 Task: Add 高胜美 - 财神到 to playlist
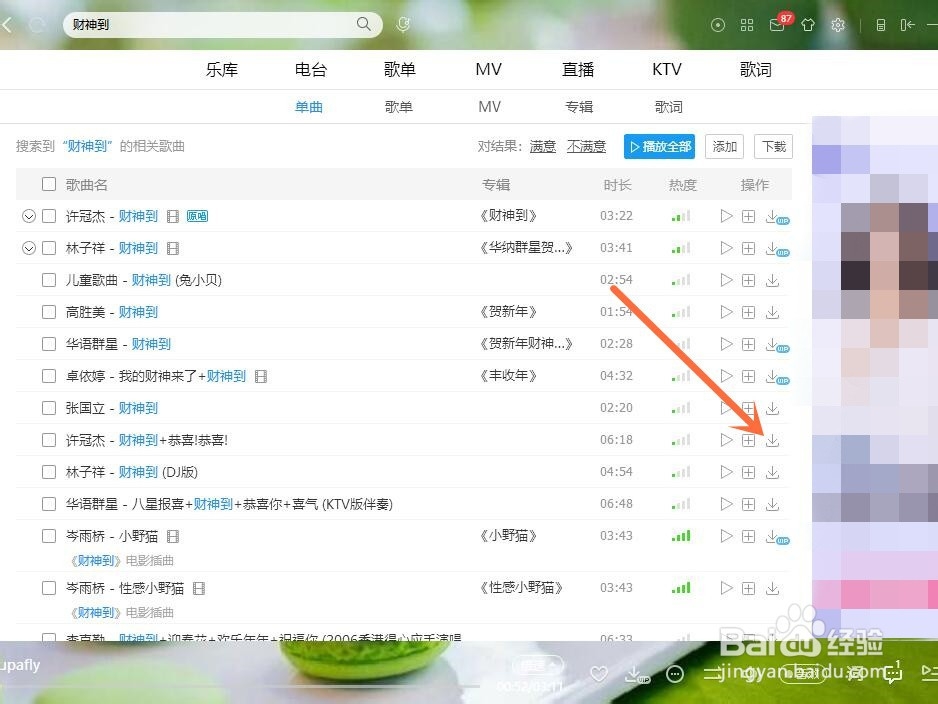click(x=748, y=312)
